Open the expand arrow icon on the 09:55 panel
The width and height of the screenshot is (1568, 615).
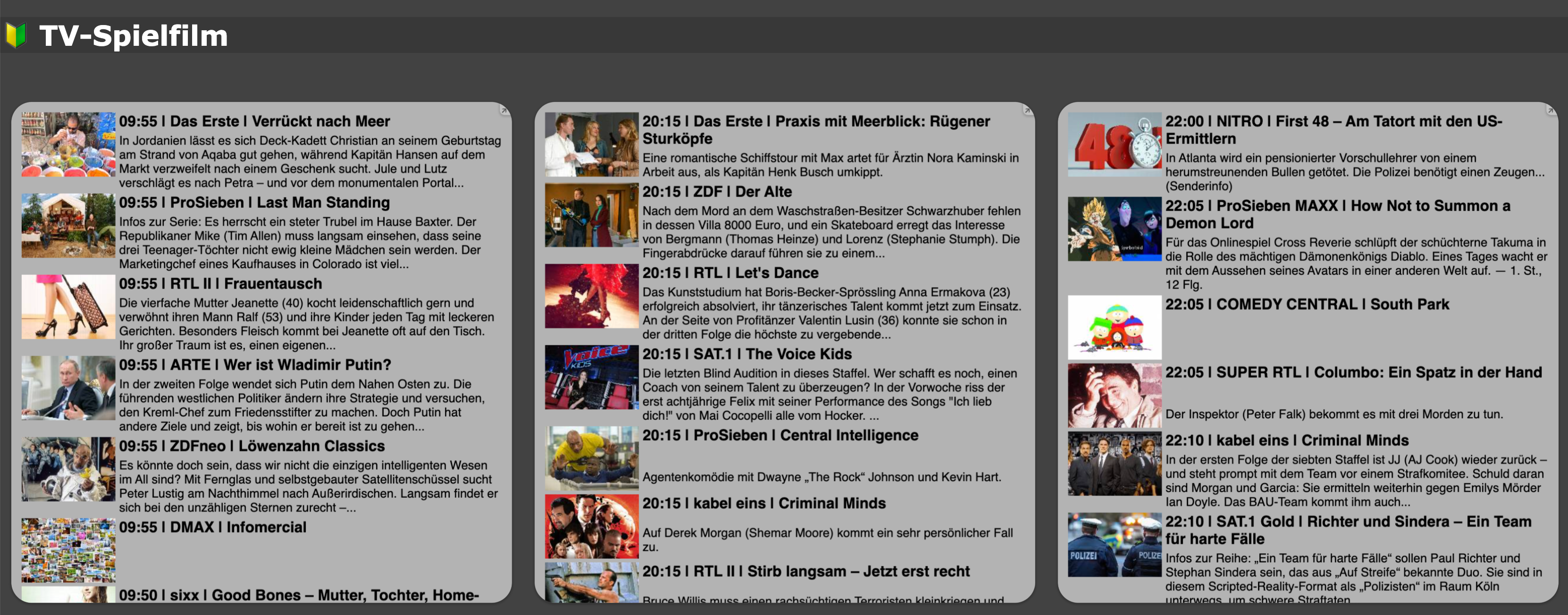(x=504, y=110)
